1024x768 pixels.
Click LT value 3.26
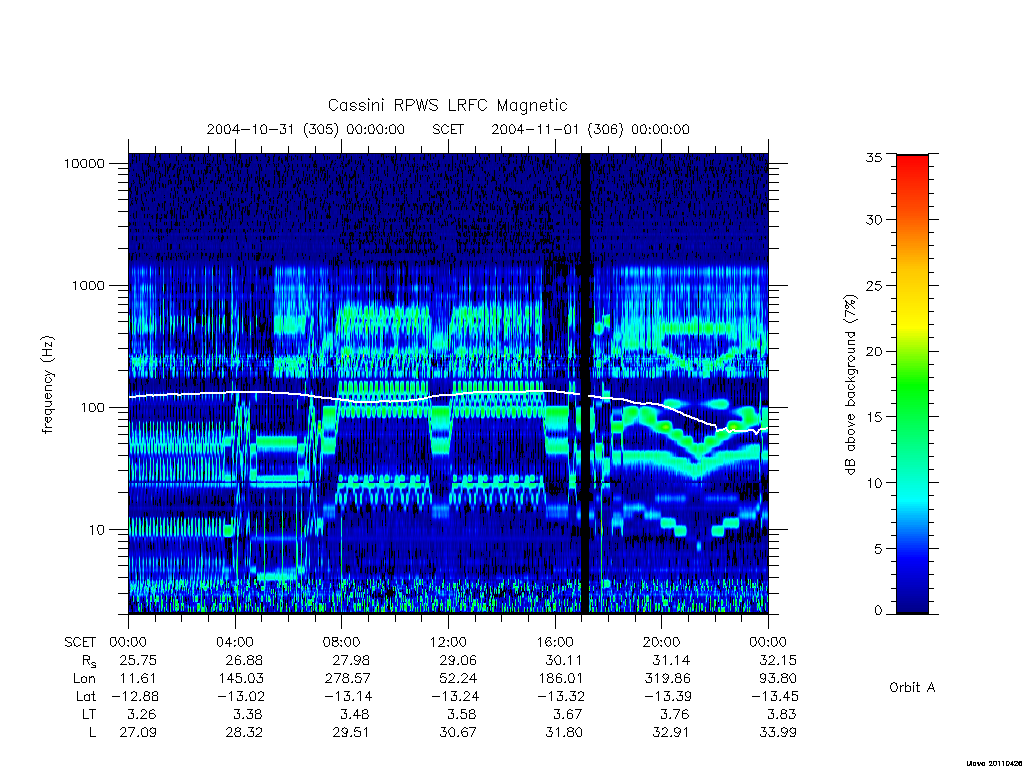coord(143,714)
